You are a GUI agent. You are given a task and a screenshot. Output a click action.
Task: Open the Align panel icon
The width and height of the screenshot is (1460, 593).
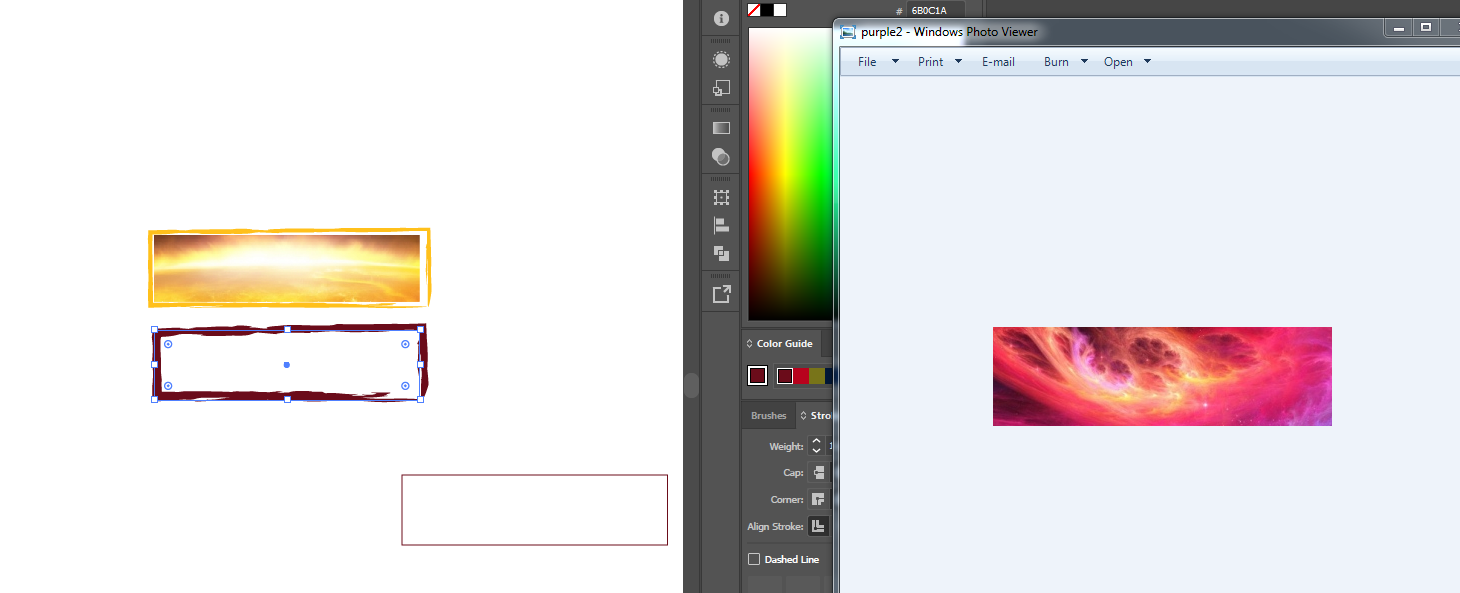point(721,226)
